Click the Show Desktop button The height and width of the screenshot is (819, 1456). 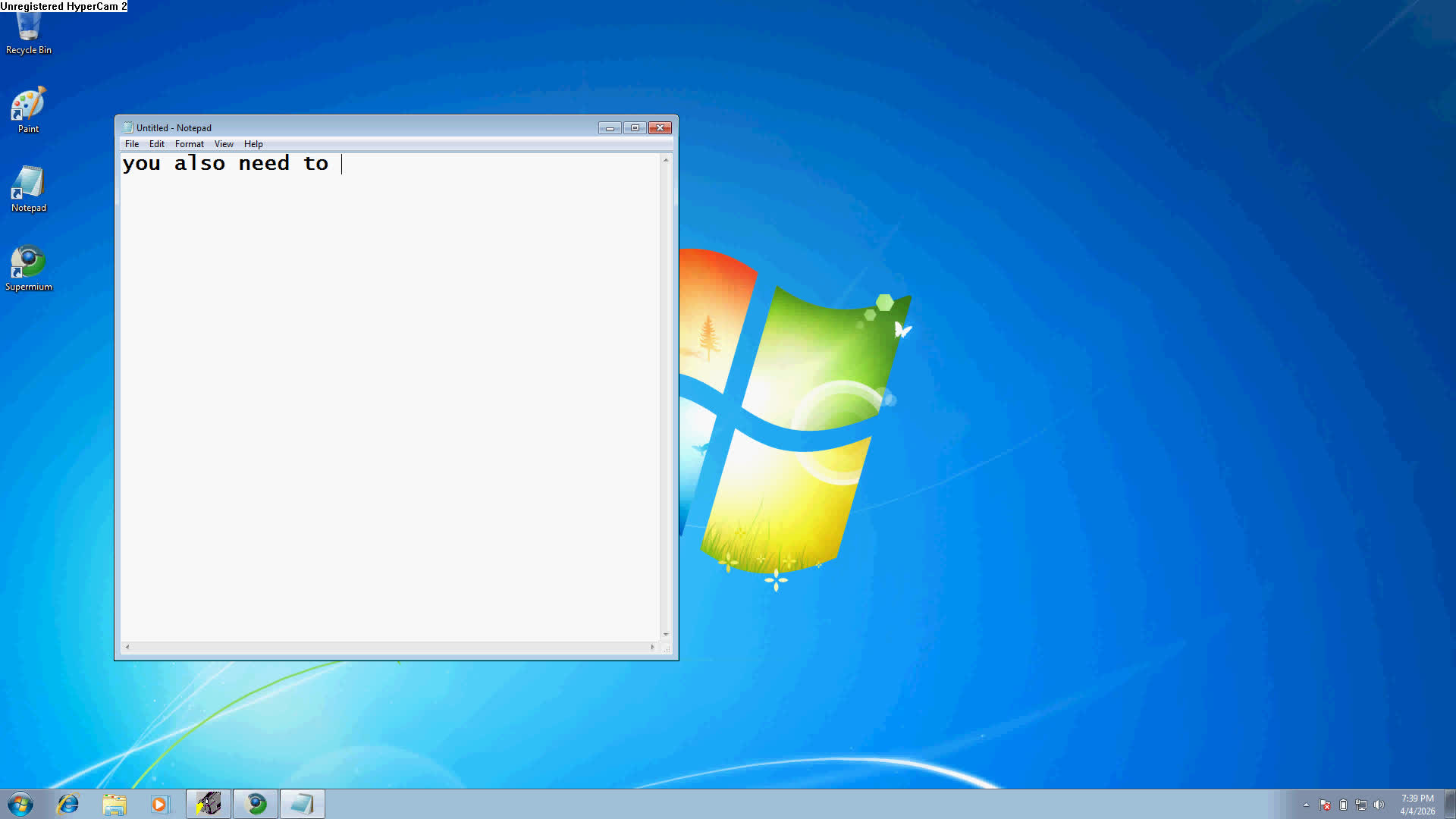pyautogui.click(x=1450, y=804)
